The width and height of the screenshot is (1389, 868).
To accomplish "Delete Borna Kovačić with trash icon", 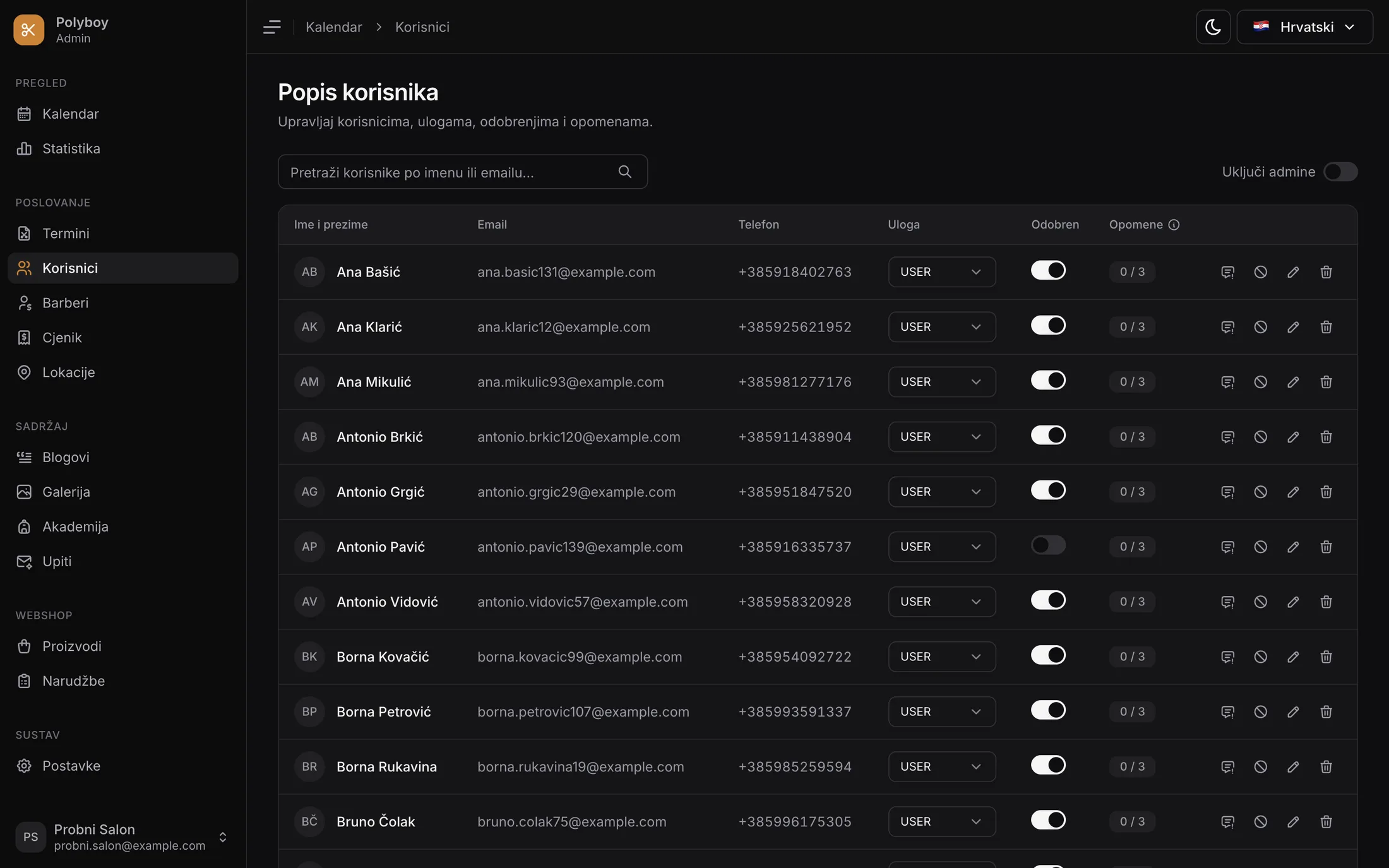I will tap(1326, 657).
